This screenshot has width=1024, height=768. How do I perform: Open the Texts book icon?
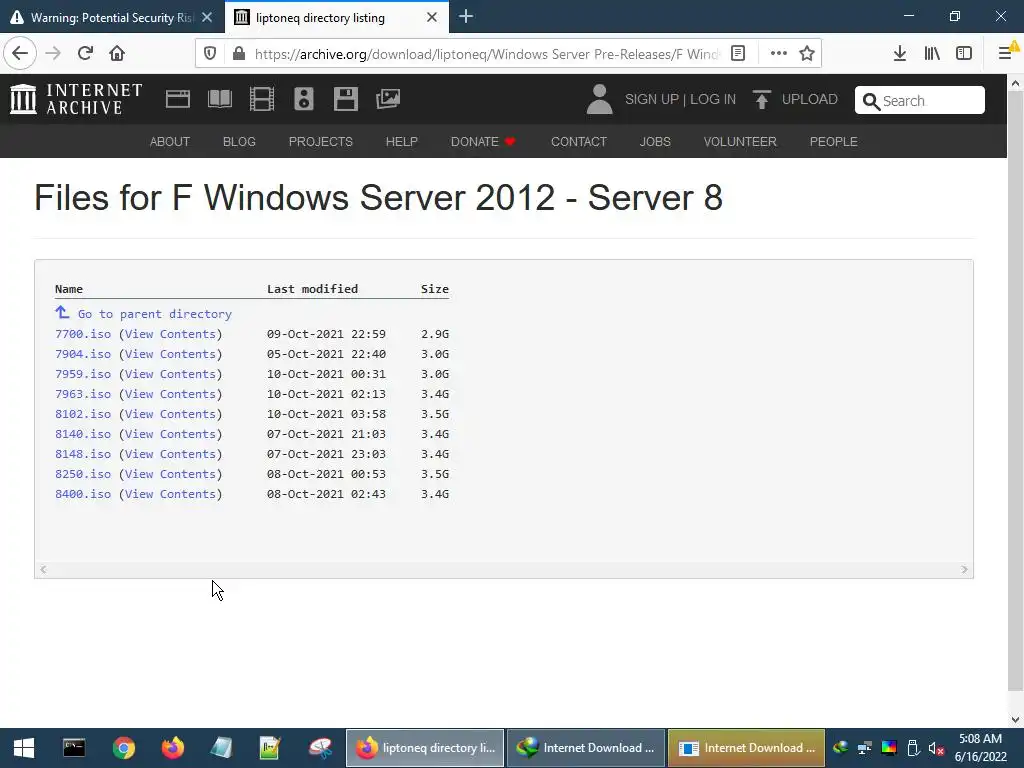[219, 99]
